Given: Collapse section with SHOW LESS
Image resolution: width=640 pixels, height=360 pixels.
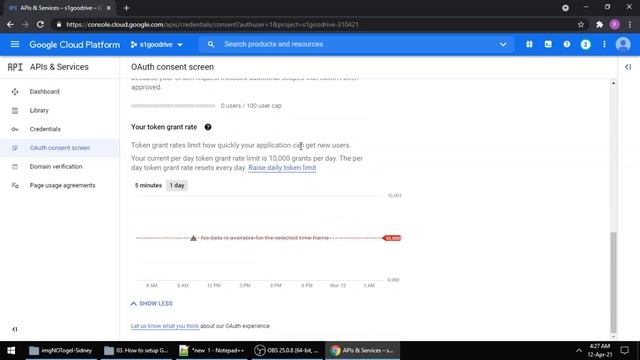Looking at the screenshot, I should point(151,303).
